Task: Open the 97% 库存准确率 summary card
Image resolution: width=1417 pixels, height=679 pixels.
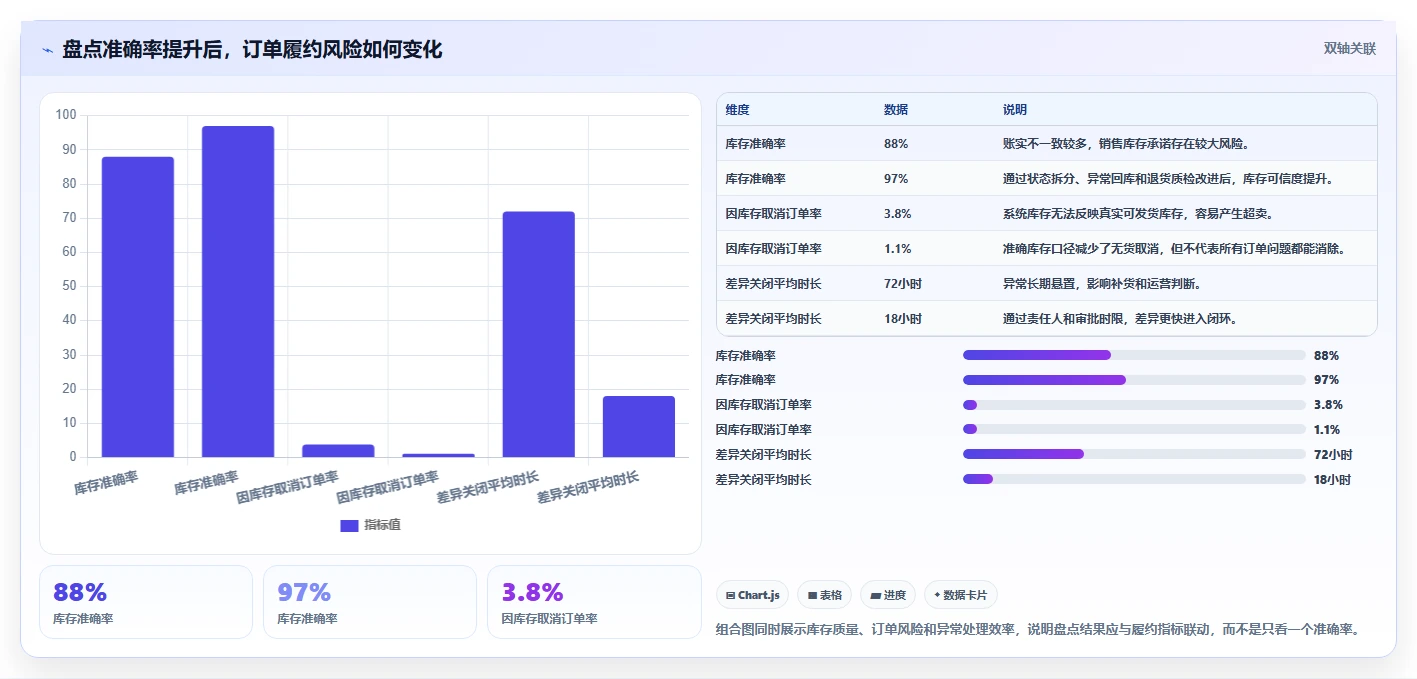Action: pyautogui.click(x=370, y=601)
